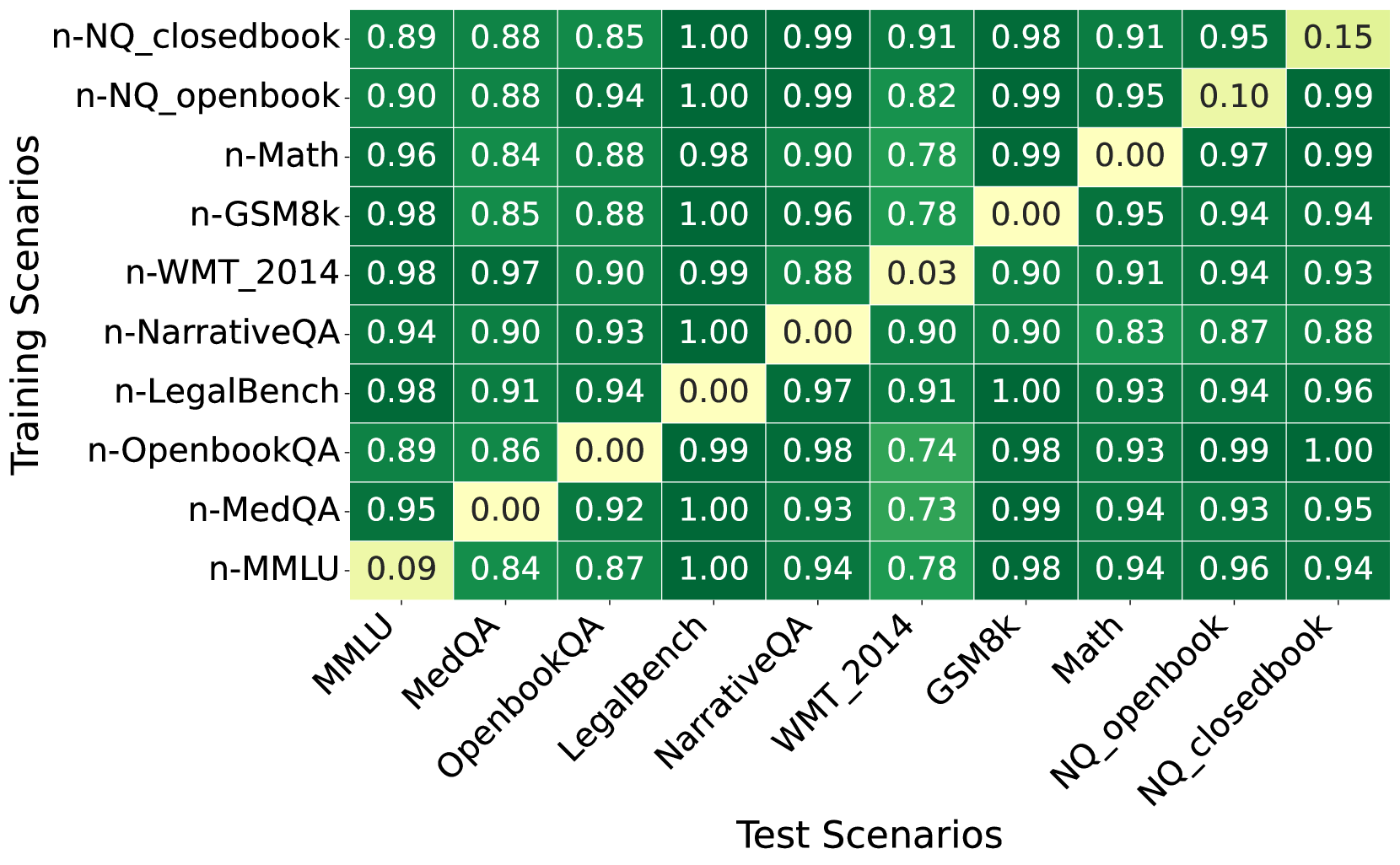Click the 0.83 cell in the n-NarrativeQA row
Viewport: 1400px width, 865px height.
point(1130,333)
